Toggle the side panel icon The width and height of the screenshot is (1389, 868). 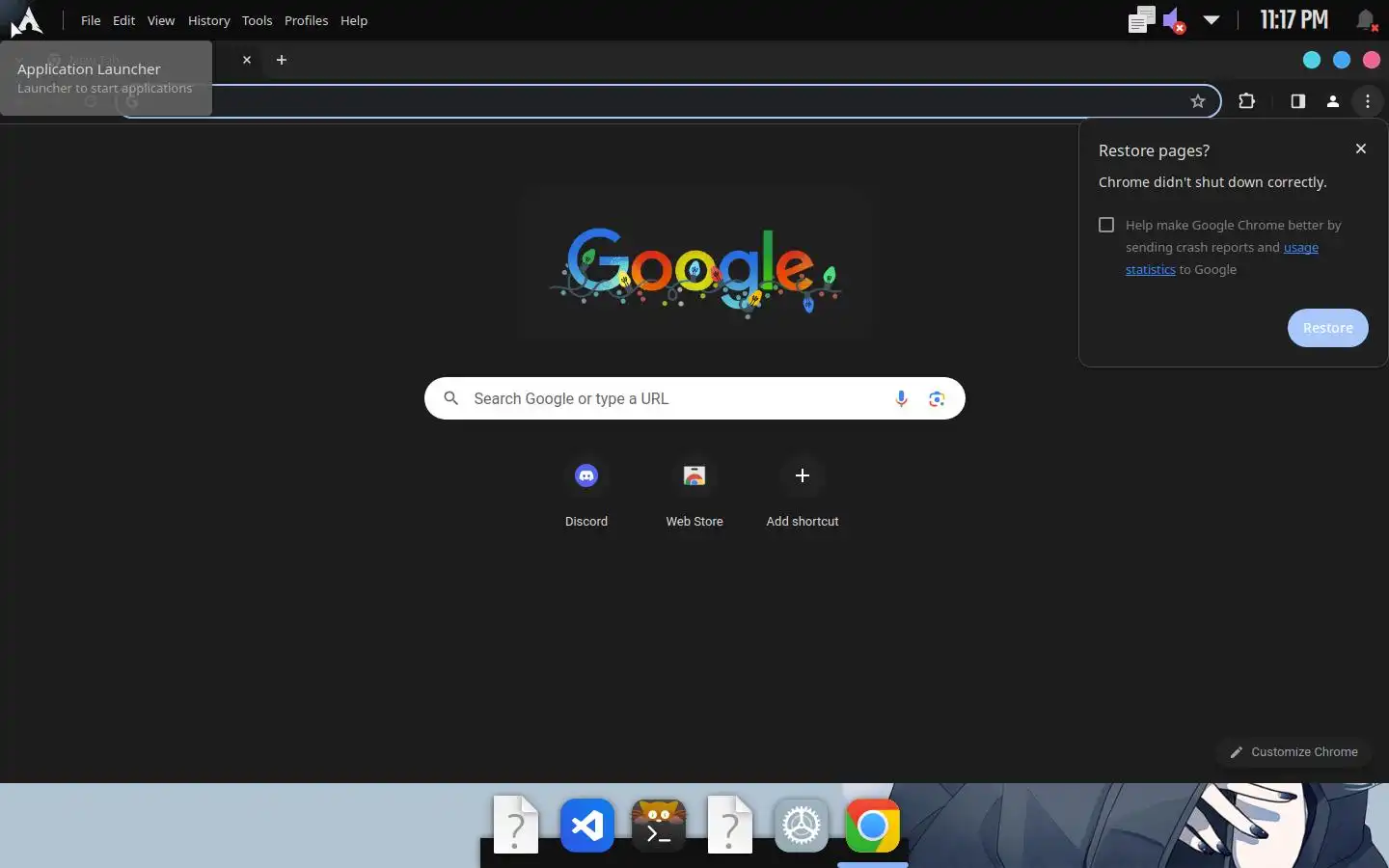click(1298, 101)
